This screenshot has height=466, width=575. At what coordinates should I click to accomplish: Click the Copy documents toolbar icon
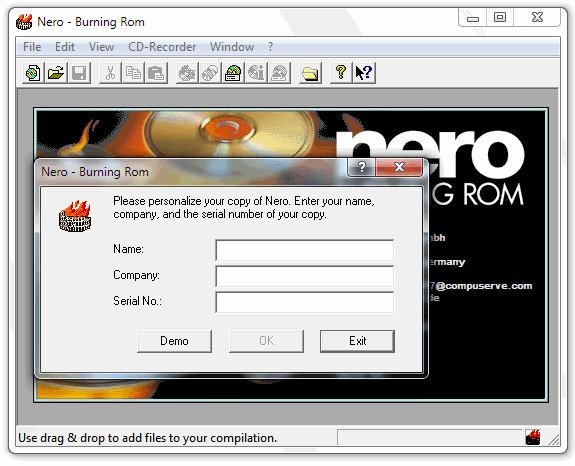click(133, 73)
